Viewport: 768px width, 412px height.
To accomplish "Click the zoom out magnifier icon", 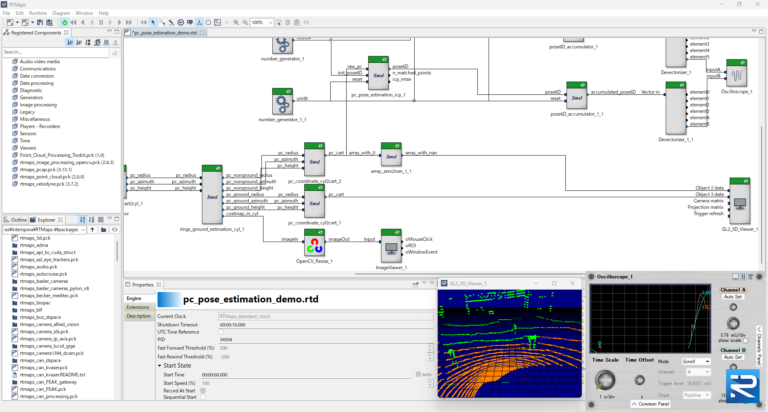I will tap(245, 23).
